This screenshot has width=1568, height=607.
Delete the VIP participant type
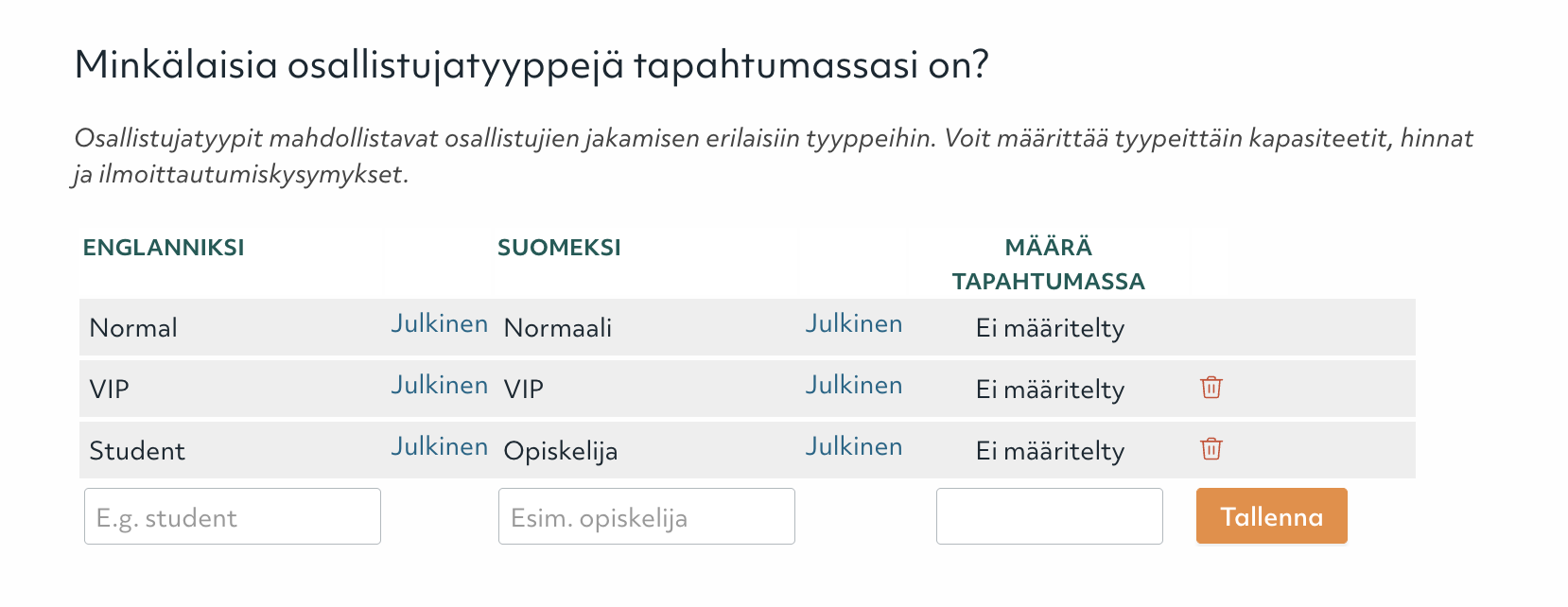click(x=1211, y=388)
